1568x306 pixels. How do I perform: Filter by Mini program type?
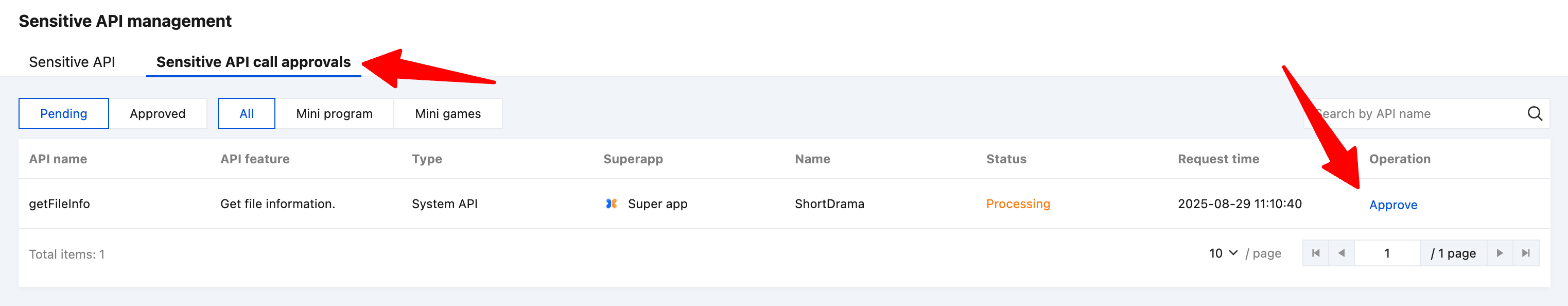334,113
